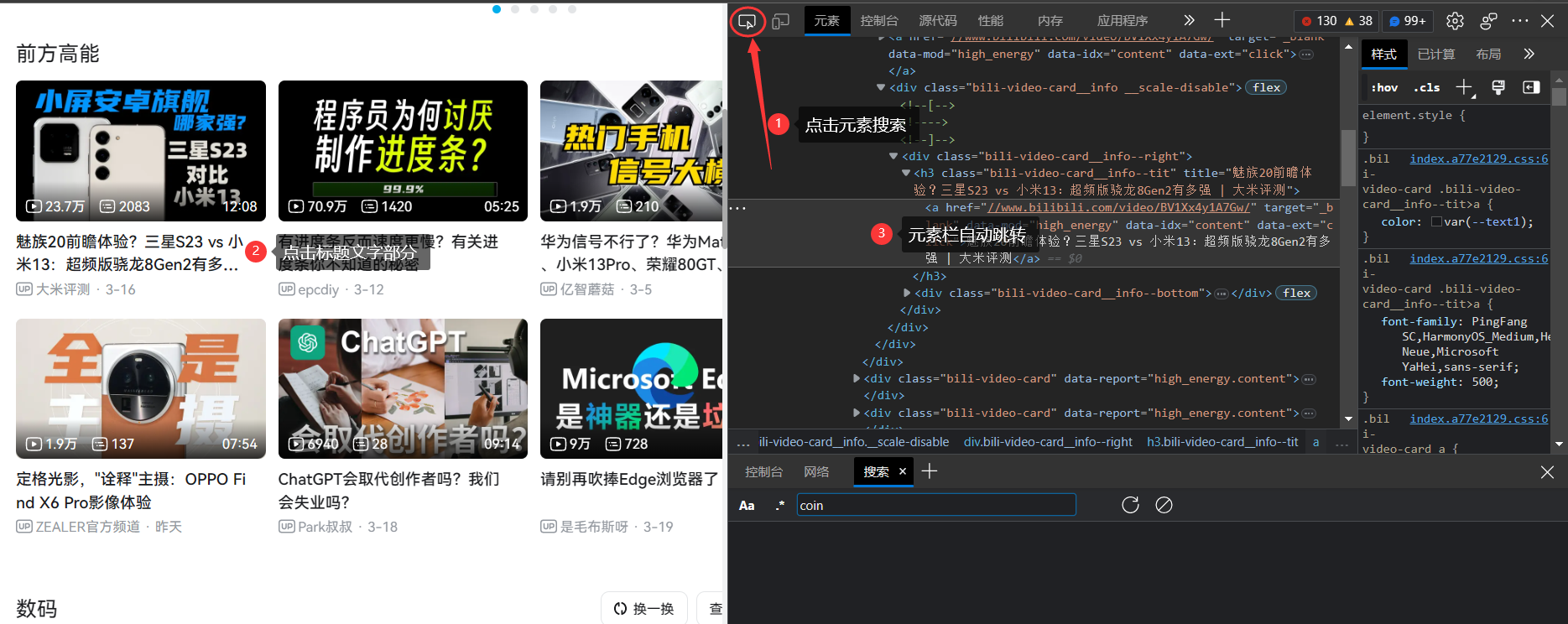Select the second carousel indicator dot
Screen dimensions: 1568x624
pos(515,9)
